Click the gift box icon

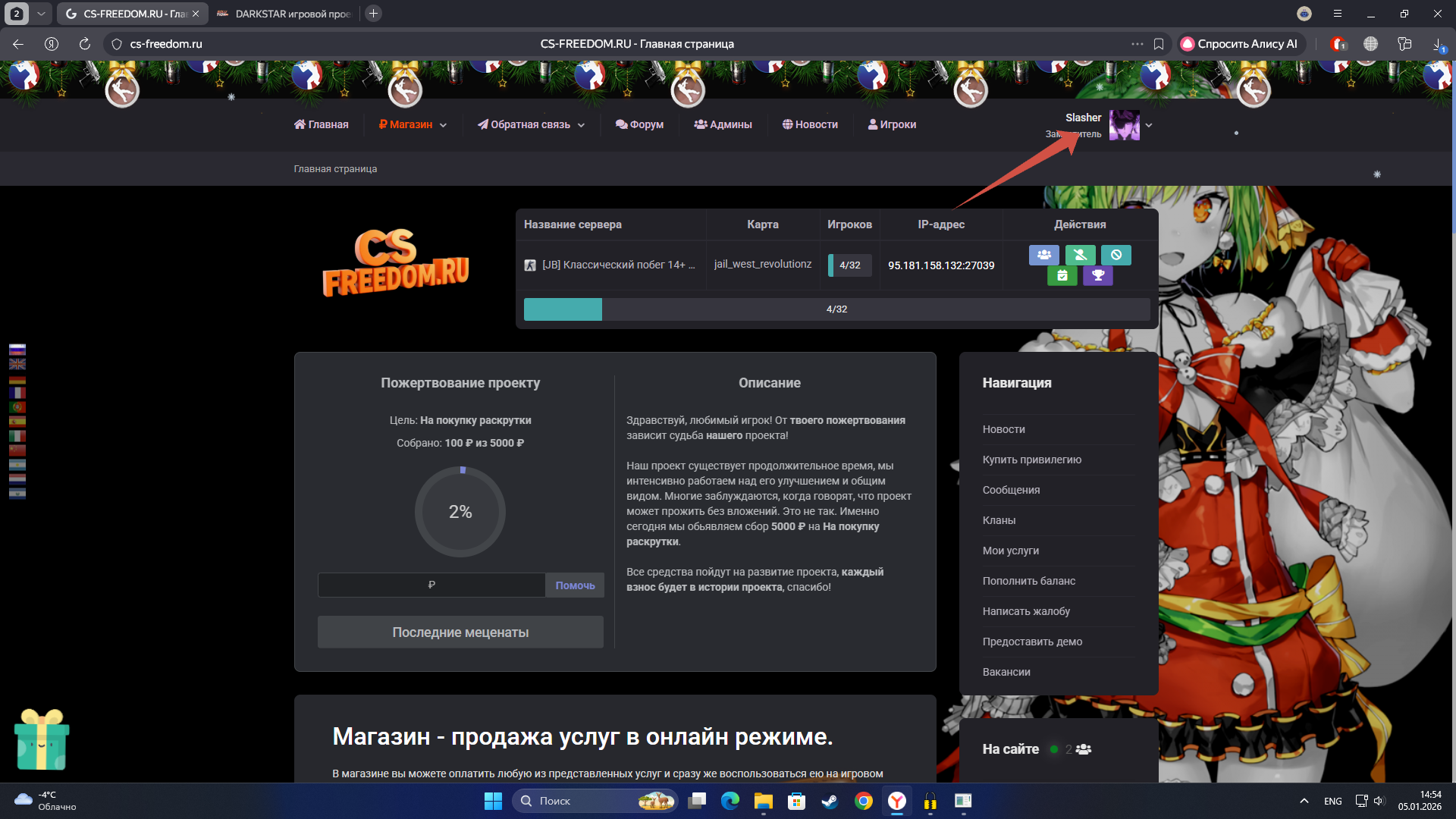coord(42,739)
